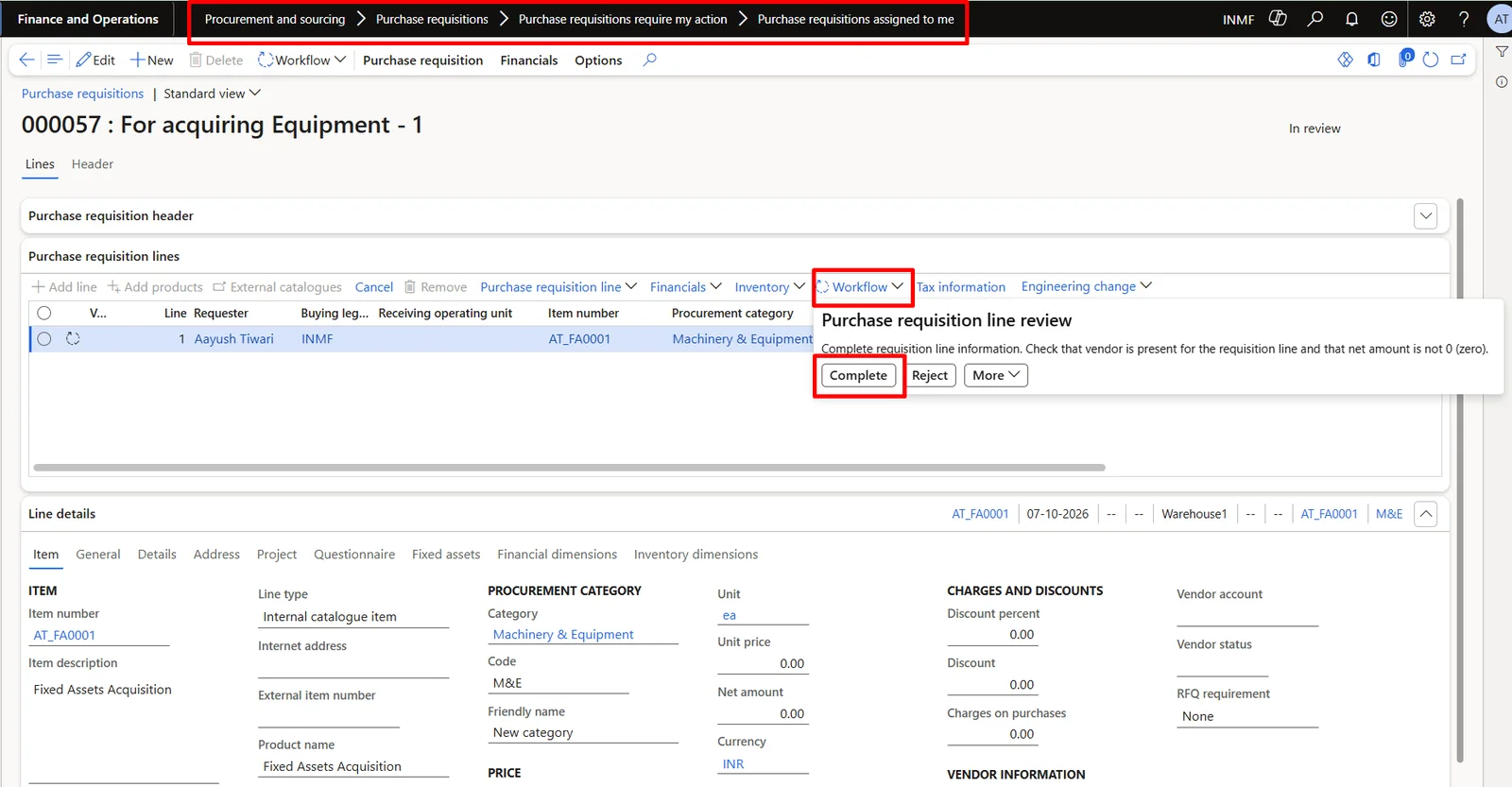The image size is (1512, 787).
Task: Select all lines using header radio circle
Action: 44,313
